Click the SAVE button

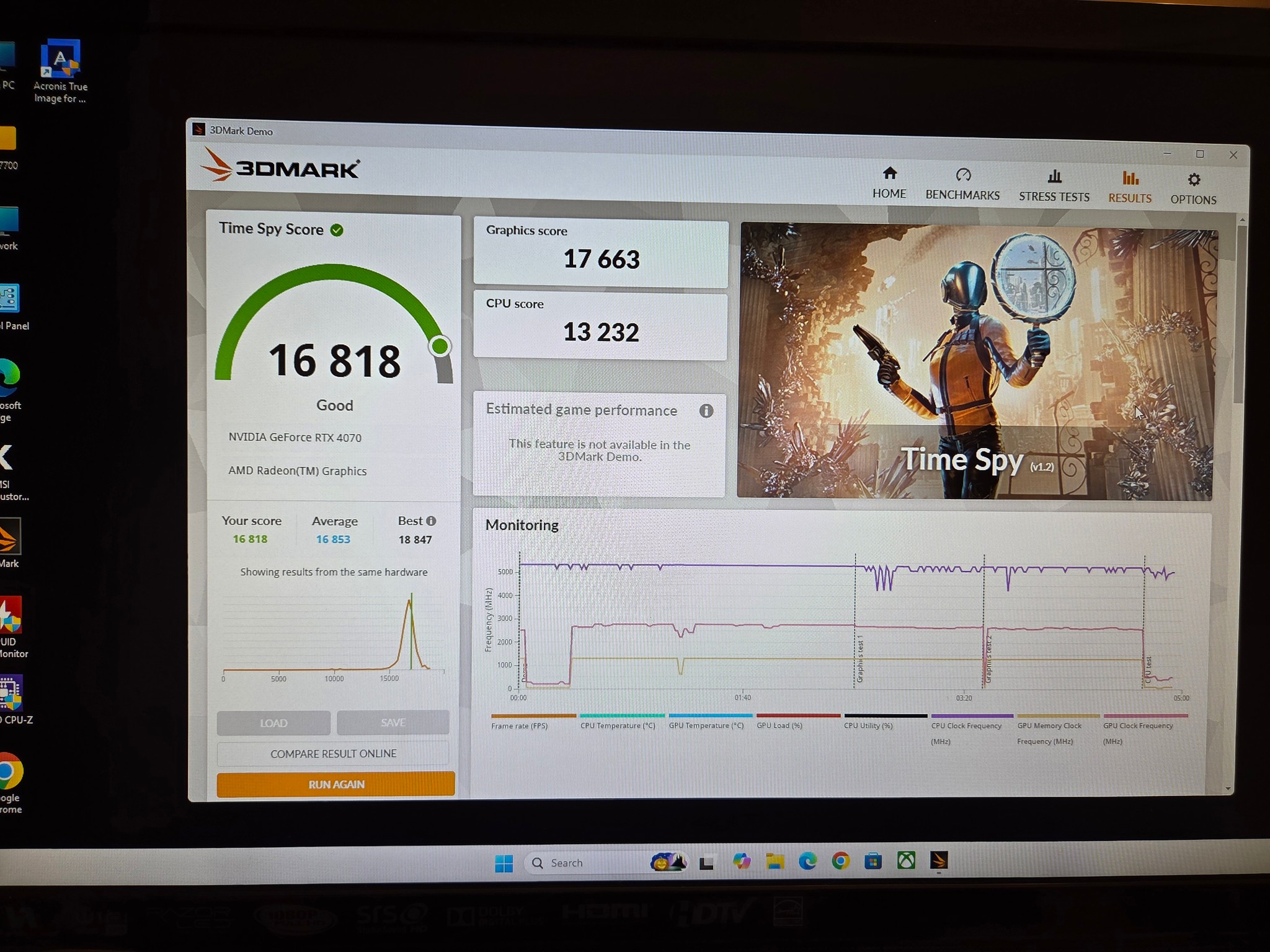pos(393,723)
